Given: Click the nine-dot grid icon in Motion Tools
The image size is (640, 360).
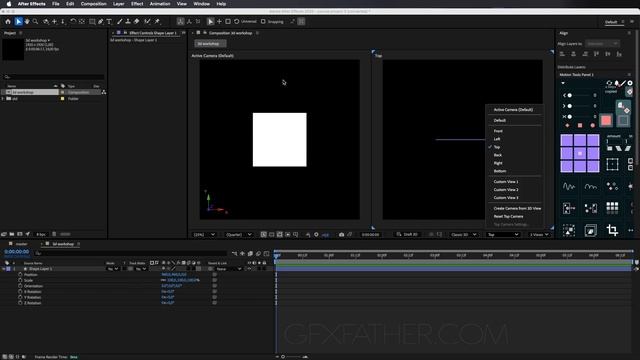Looking at the screenshot, I should [612, 208].
